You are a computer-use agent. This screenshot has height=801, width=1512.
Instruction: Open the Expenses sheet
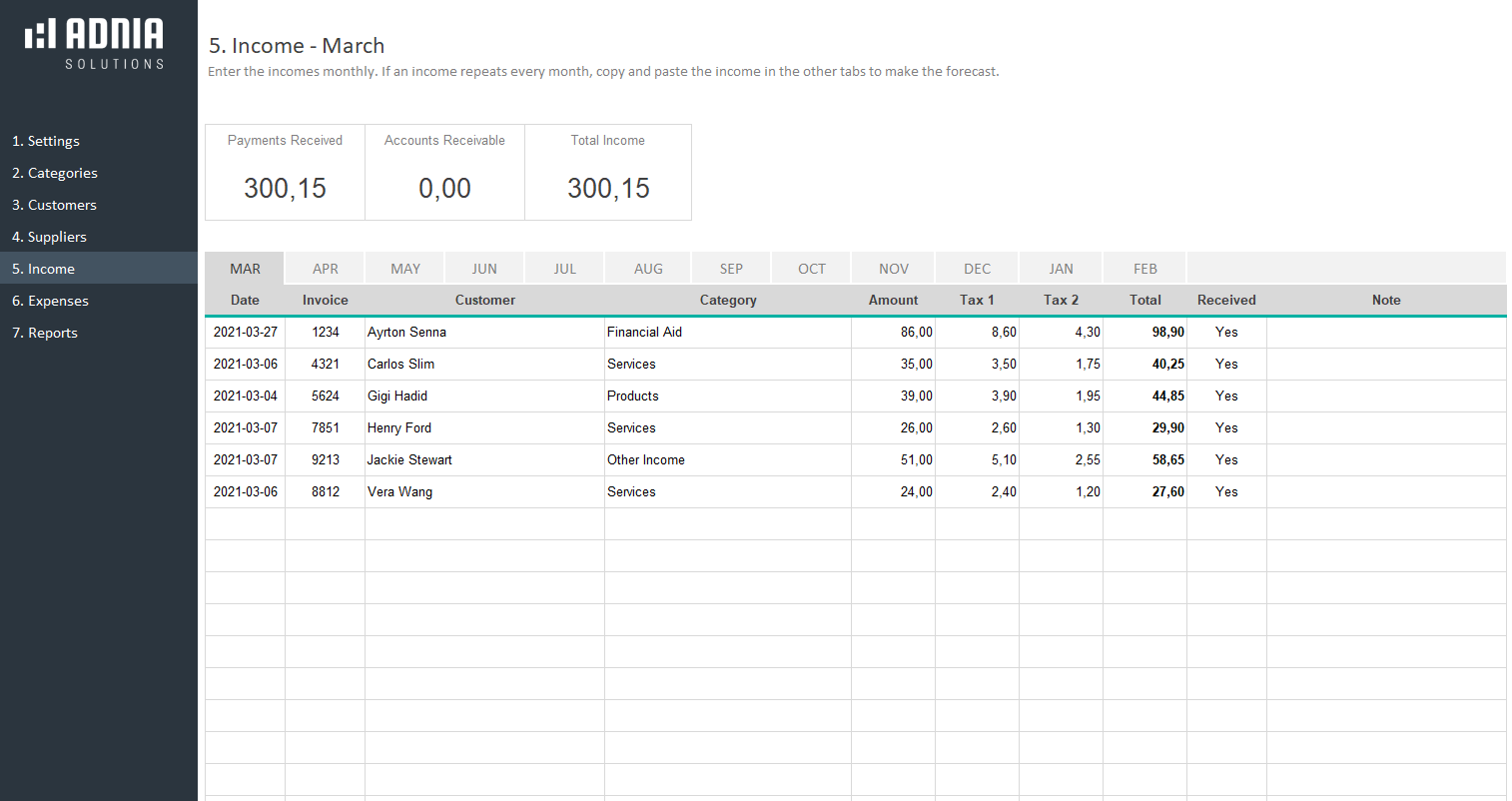50,301
